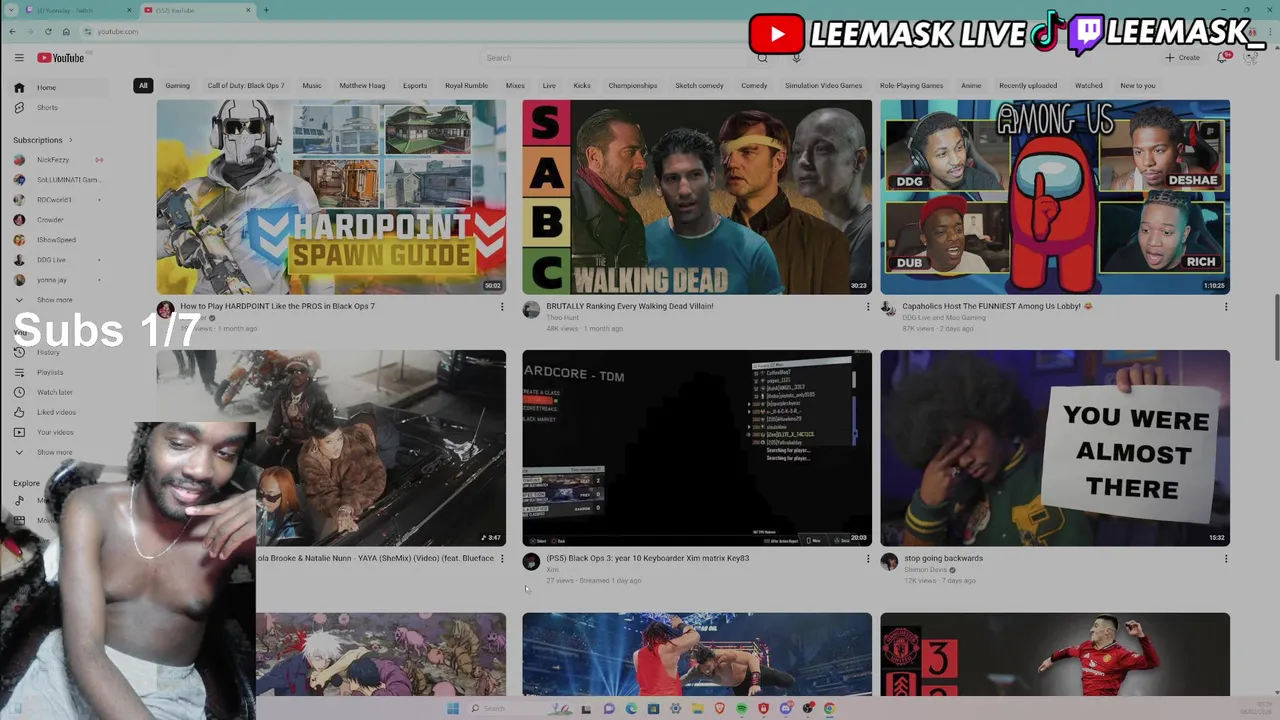Grab the page vertical scrollbar thumb
Viewport: 1280px width, 720px height.
1275,328
